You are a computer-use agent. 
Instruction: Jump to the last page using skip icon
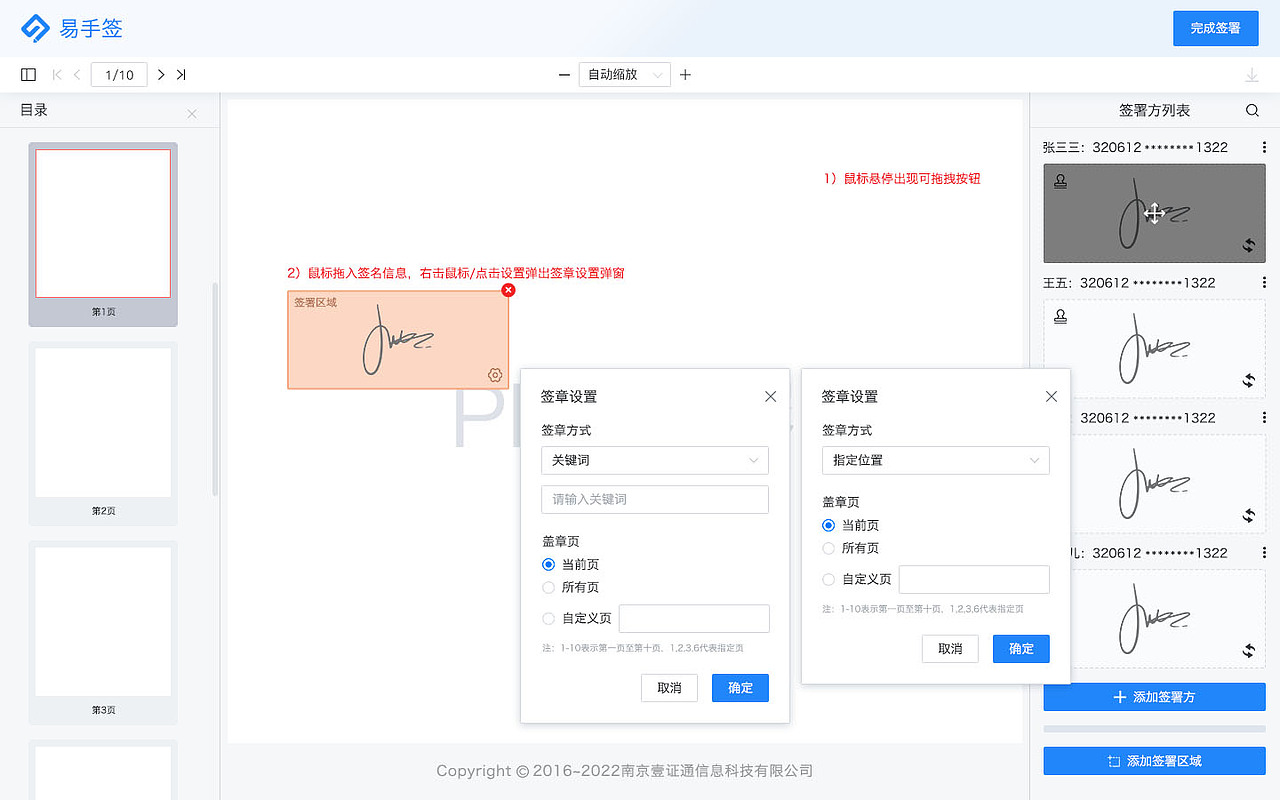pyautogui.click(x=181, y=74)
